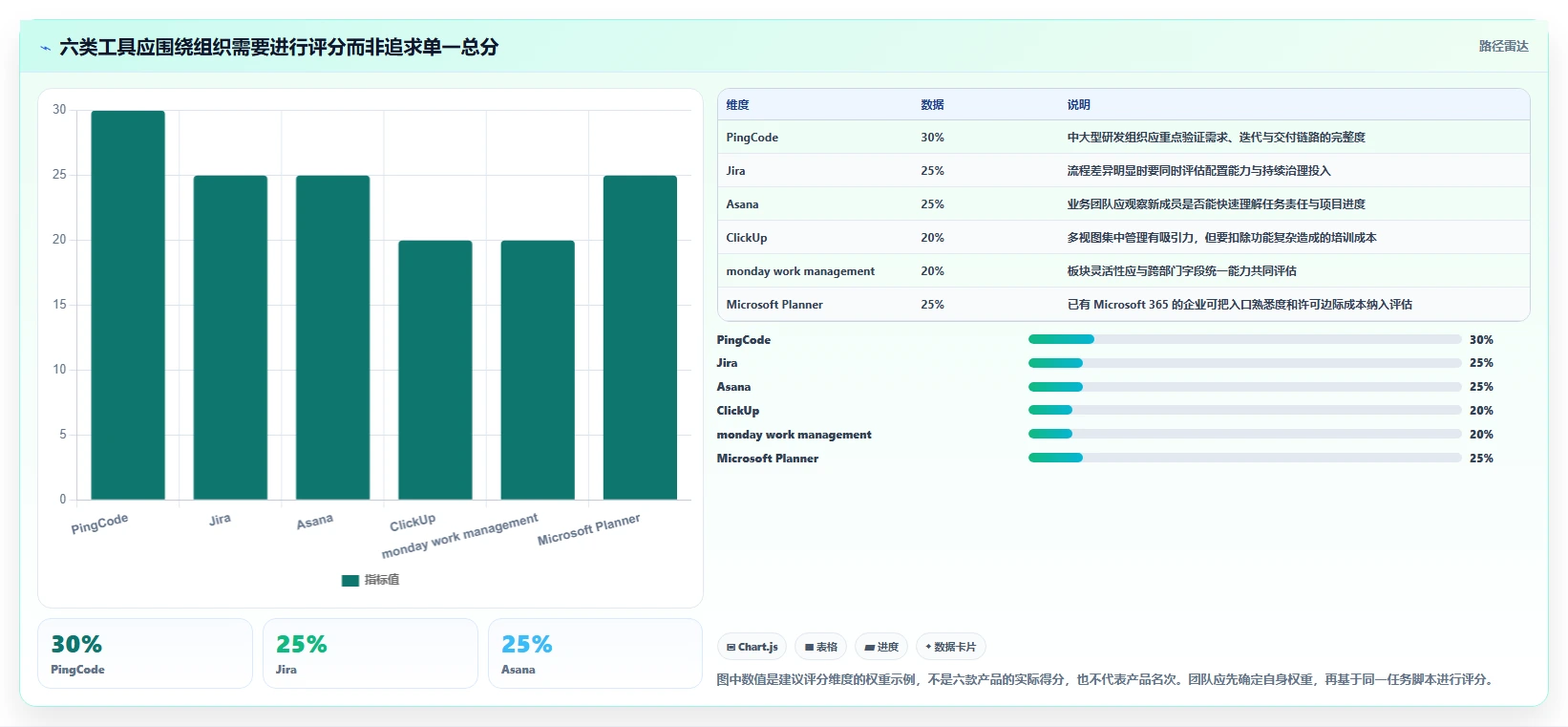Screen dimensions: 1568x727
Task: Click the 表格 tag
Action: (x=821, y=647)
